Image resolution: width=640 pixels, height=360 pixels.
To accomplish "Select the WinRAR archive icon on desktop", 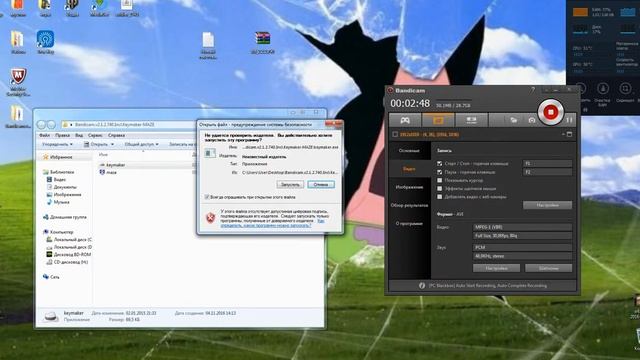I will point(262,43).
